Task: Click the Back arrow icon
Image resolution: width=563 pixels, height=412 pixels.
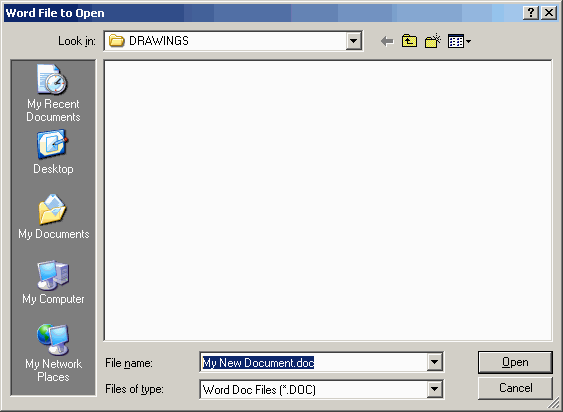Action: pos(387,41)
